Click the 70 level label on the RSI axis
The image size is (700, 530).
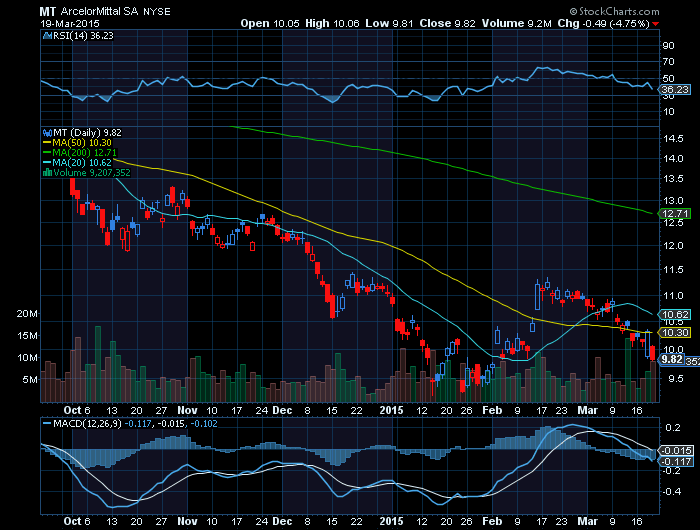tap(668, 62)
